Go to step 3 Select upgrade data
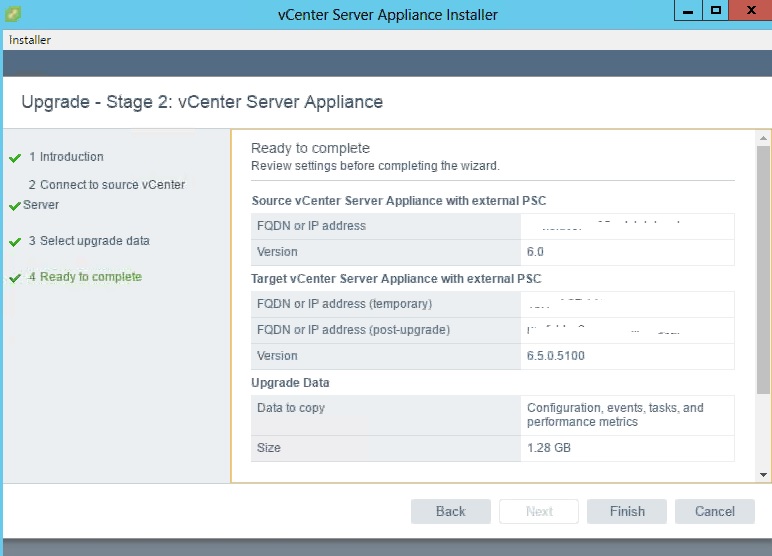 click(x=89, y=241)
